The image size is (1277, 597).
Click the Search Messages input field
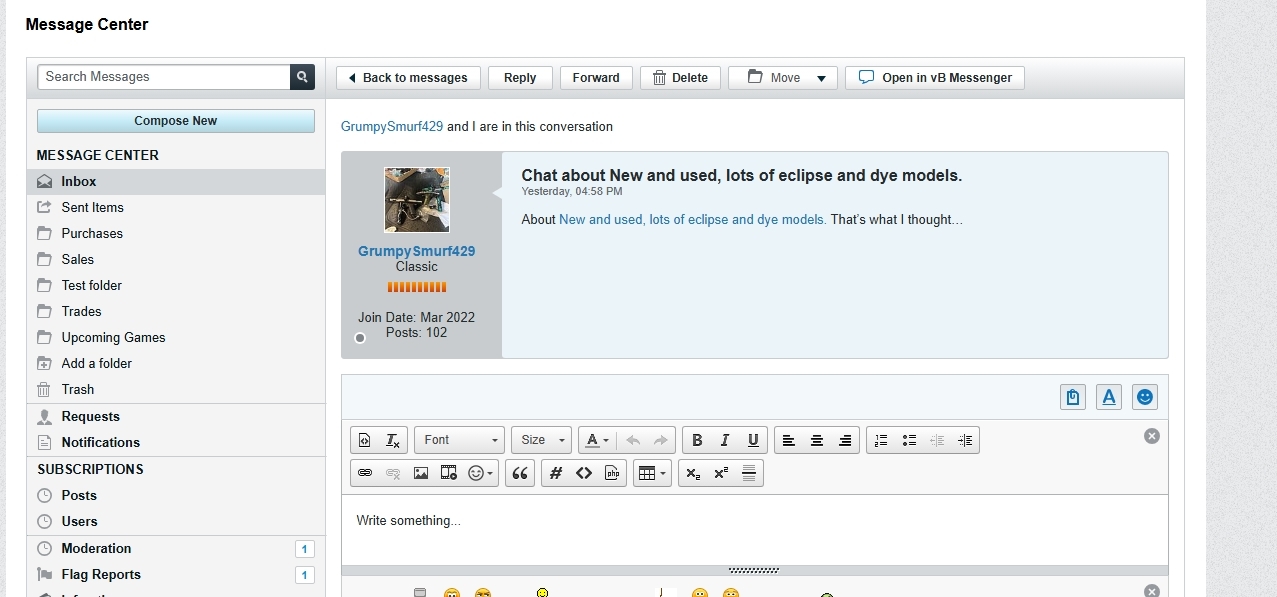click(x=164, y=77)
